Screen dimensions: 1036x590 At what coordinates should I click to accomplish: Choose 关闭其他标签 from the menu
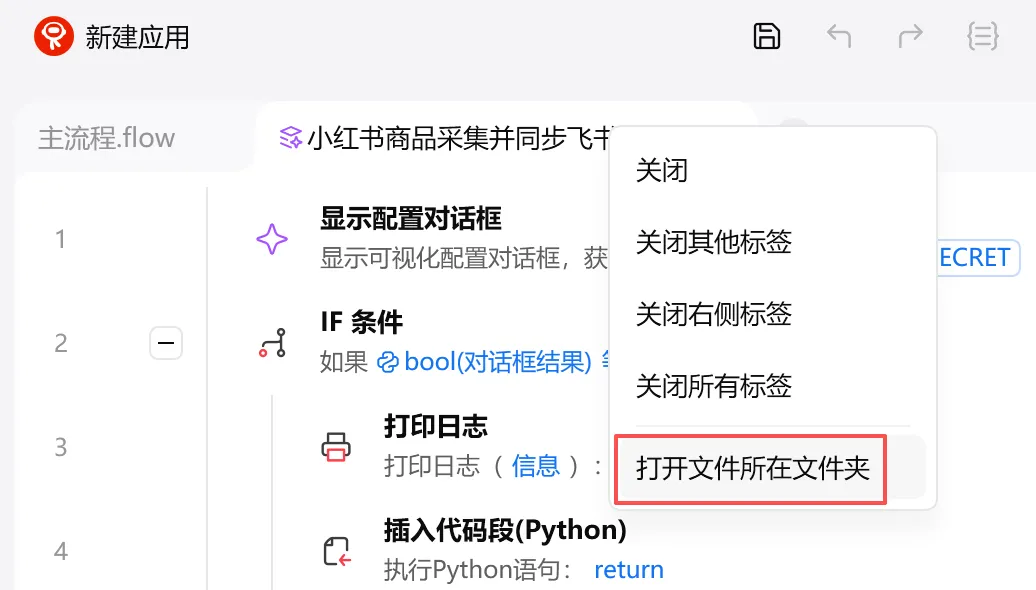[714, 242]
